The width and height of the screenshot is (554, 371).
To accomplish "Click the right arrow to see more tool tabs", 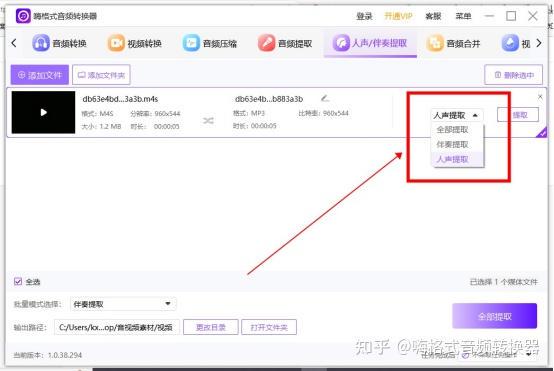I will (539, 43).
